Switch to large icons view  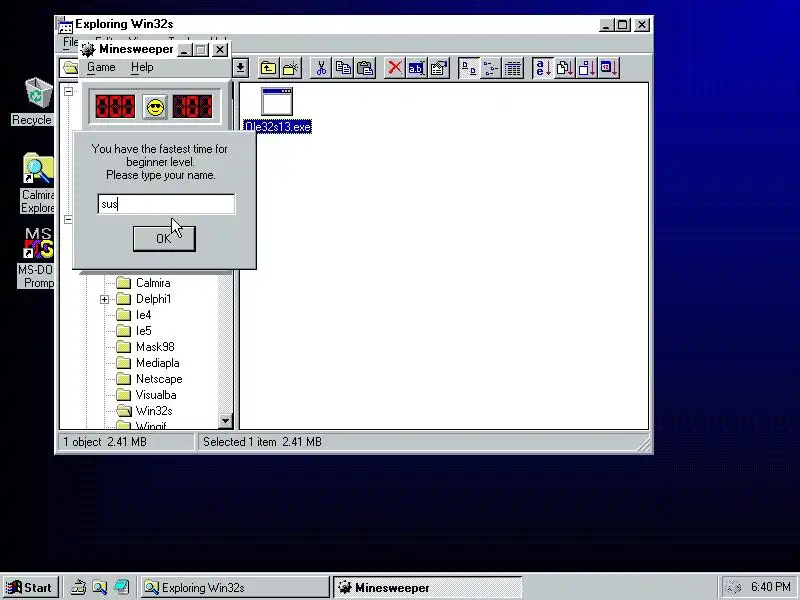point(468,68)
